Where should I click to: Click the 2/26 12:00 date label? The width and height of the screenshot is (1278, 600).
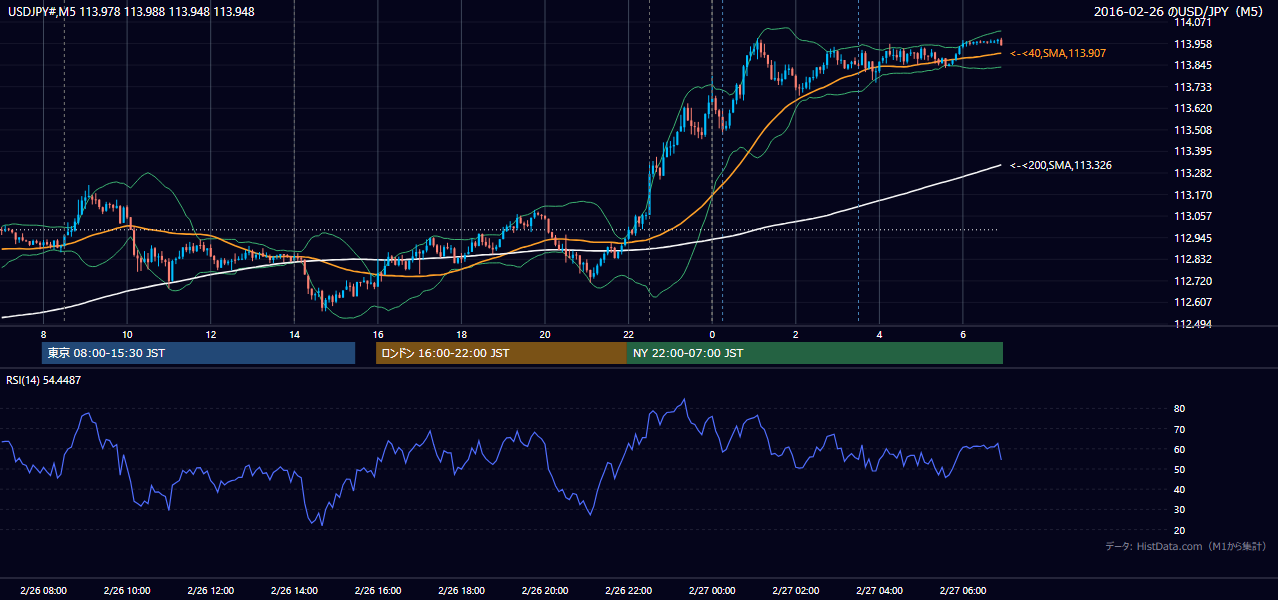click(x=210, y=591)
